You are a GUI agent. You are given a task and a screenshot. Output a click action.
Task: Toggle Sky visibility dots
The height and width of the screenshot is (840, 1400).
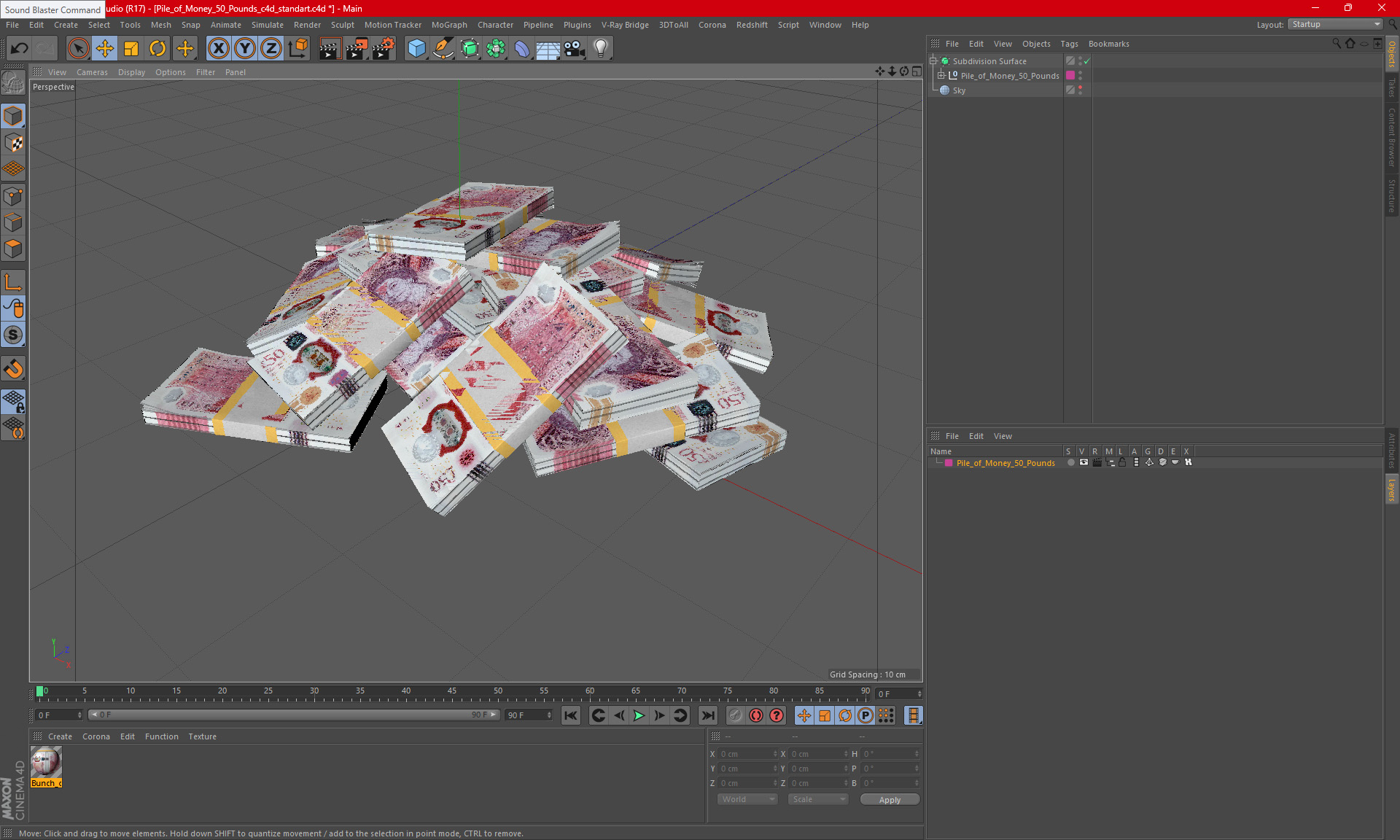pyautogui.click(x=1080, y=90)
